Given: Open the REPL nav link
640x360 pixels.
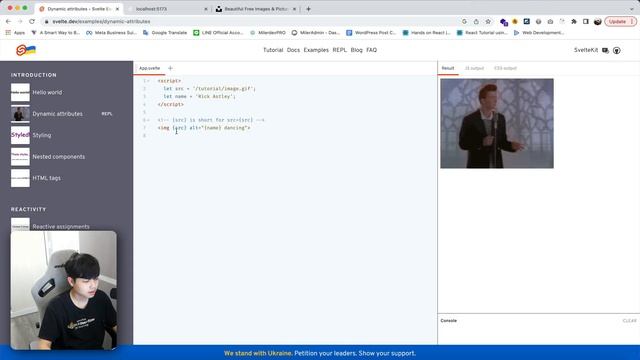Looking at the screenshot, I should (339, 50).
